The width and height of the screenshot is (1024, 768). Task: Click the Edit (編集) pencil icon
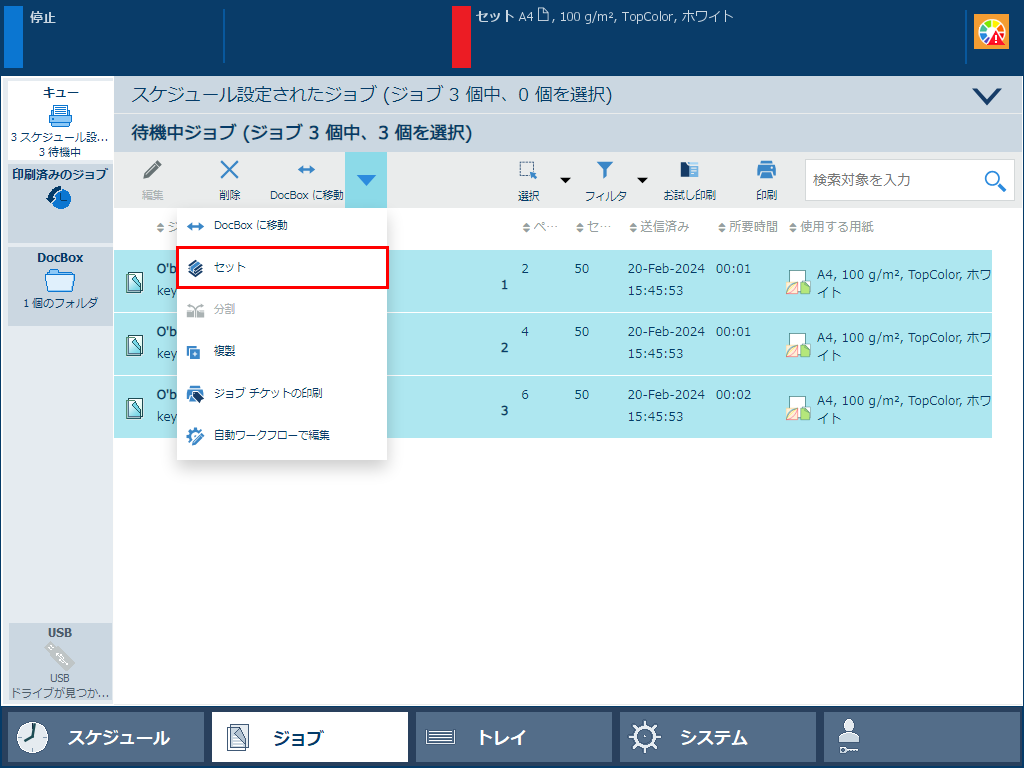point(152,170)
